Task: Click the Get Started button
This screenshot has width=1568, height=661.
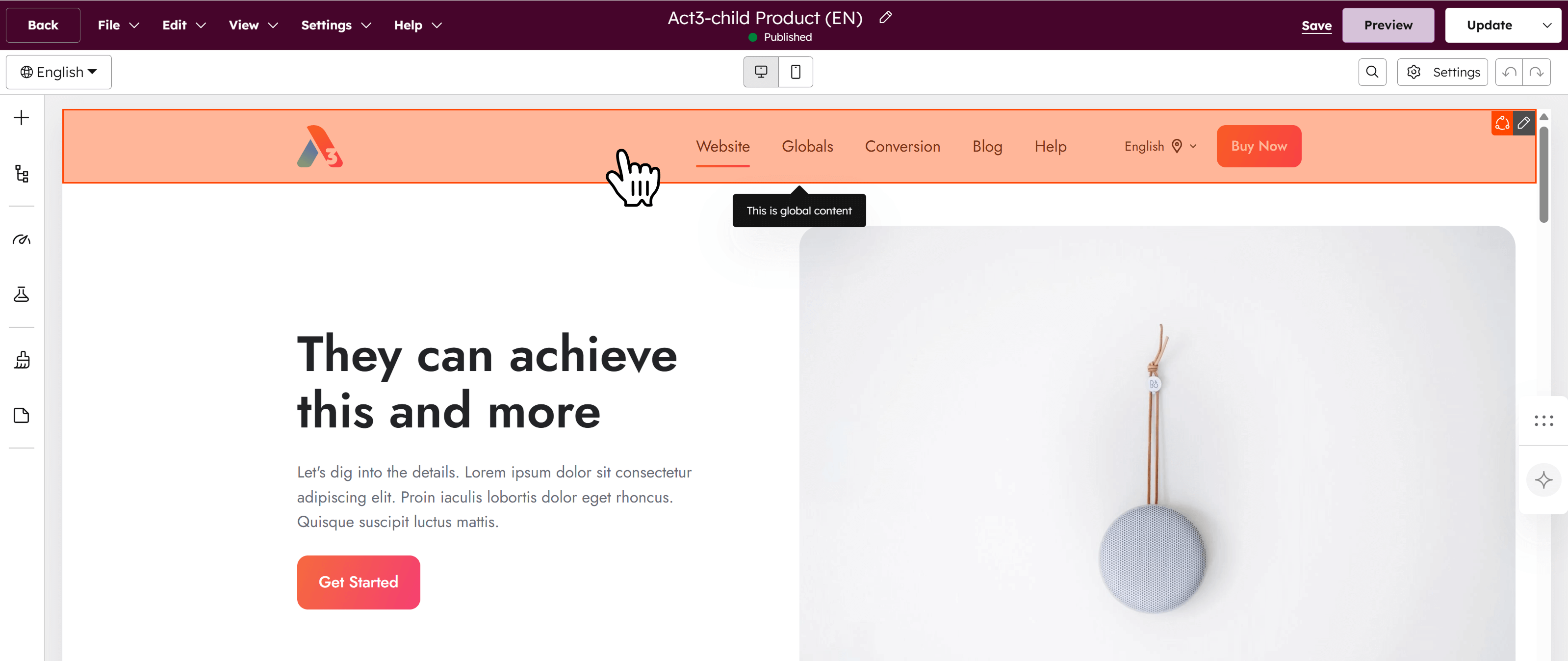Action: pos(358,582)
